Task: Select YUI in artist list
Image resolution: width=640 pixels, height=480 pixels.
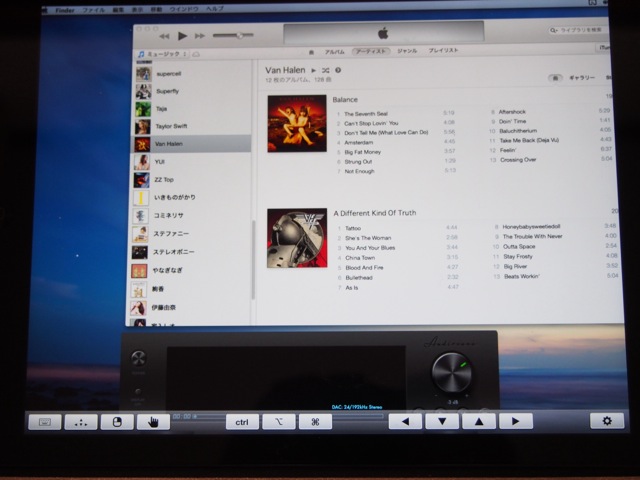Action: coord(191,162)
